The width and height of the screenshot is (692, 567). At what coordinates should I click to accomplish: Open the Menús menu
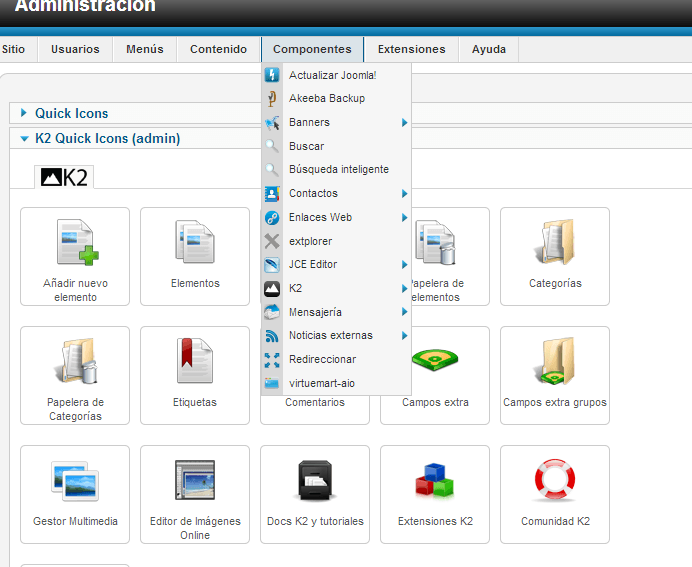(145, 49)
